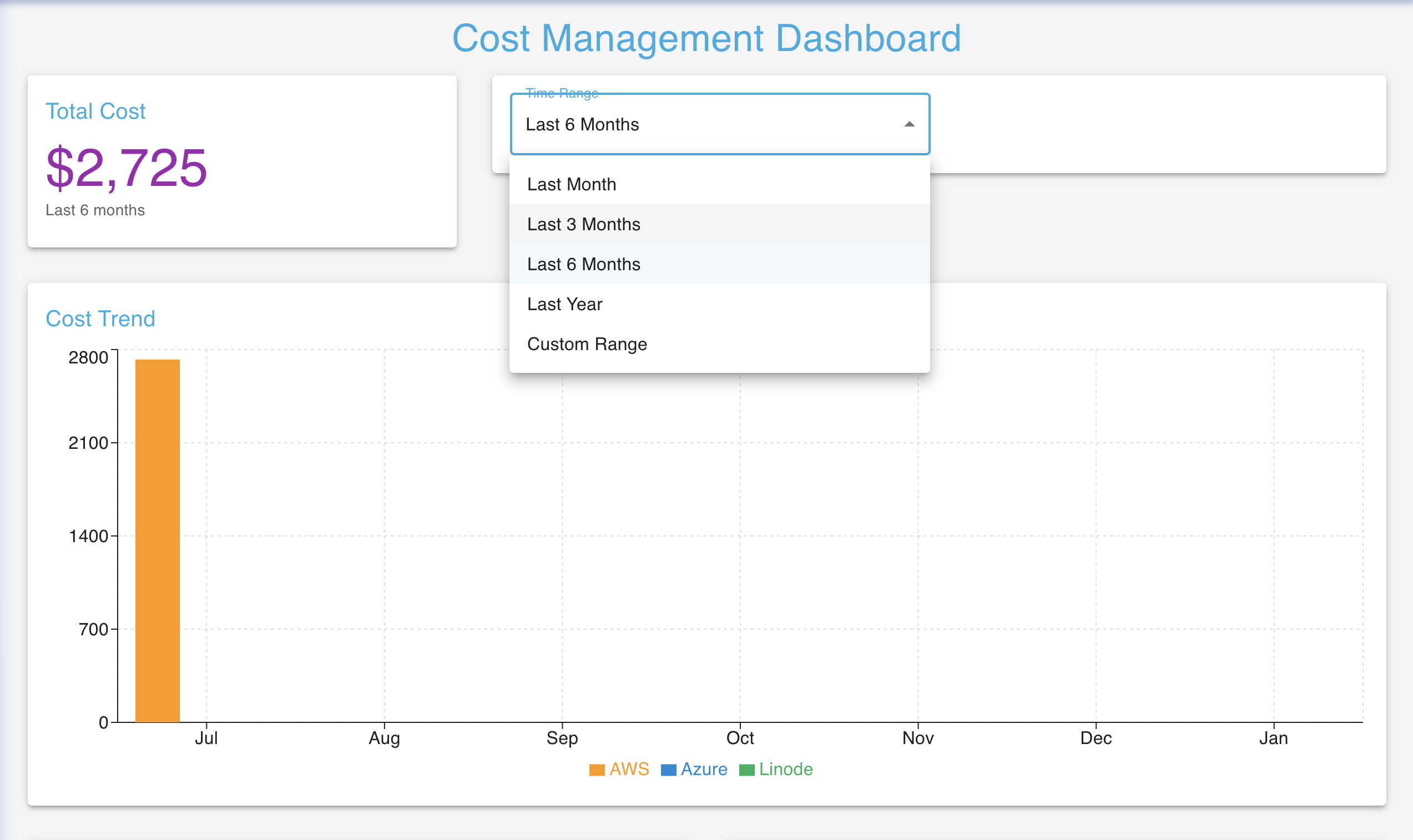Click the orange AWS bar in chart
The width and height of the screenshot is (1413, 840).
coord(158,540)
